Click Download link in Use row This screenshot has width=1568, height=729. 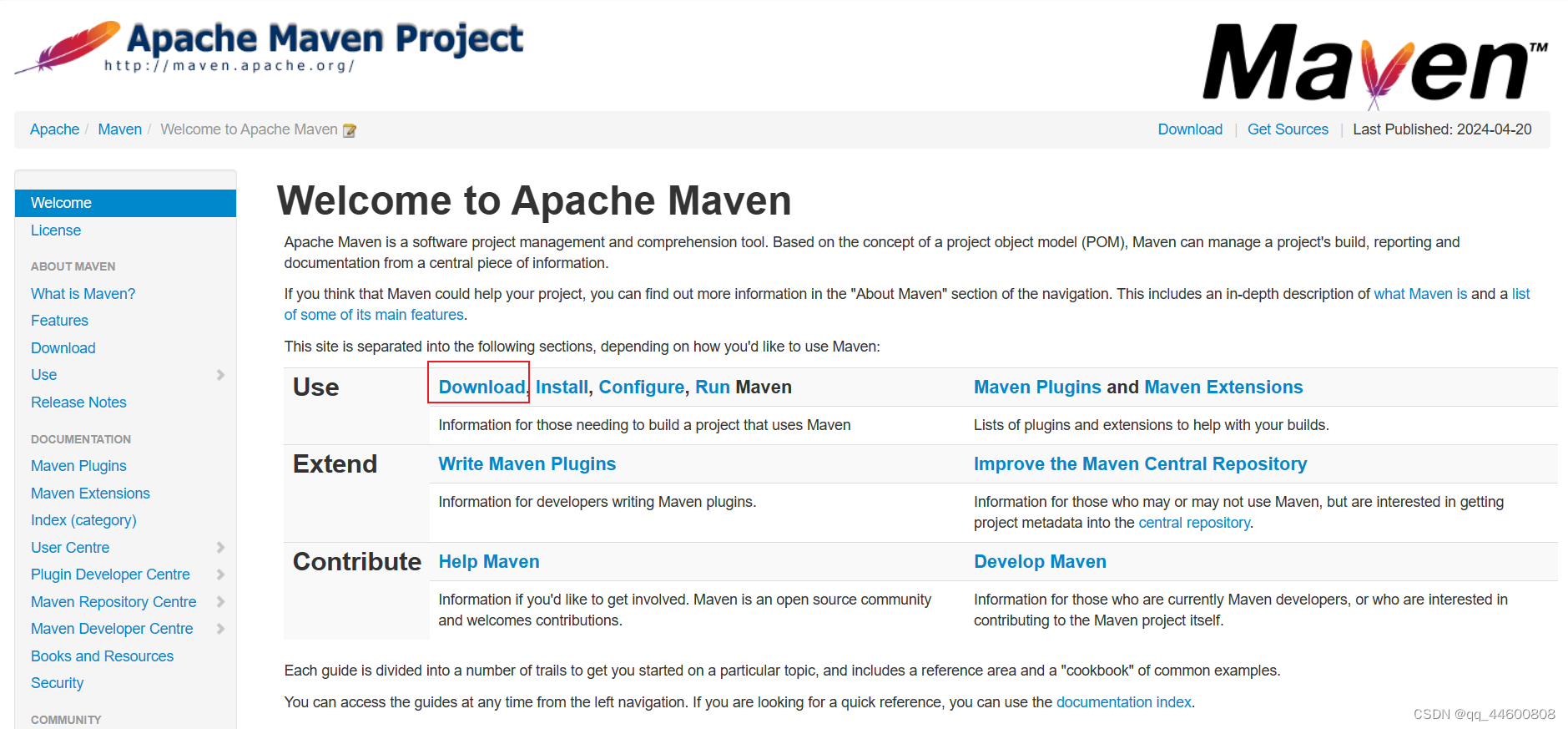coord(481,387)
